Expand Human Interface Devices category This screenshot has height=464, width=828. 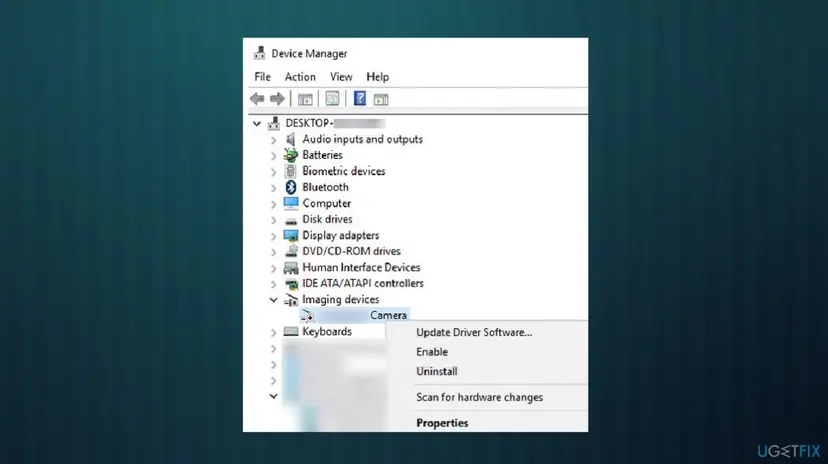[x=273, y=268]
